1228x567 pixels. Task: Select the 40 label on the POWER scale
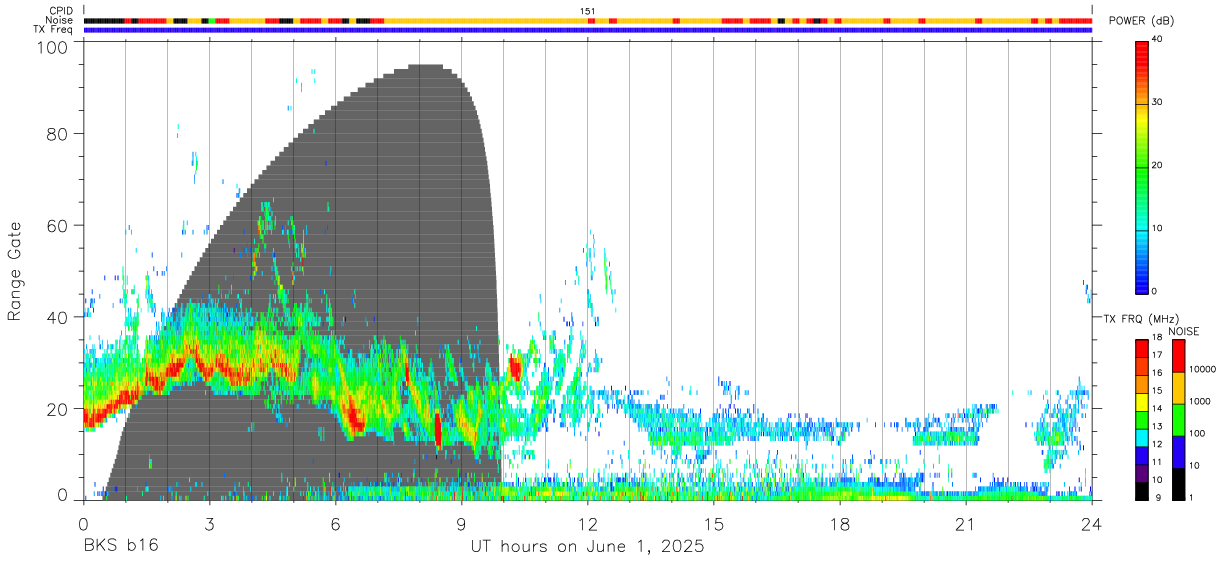coord(1158,40)
